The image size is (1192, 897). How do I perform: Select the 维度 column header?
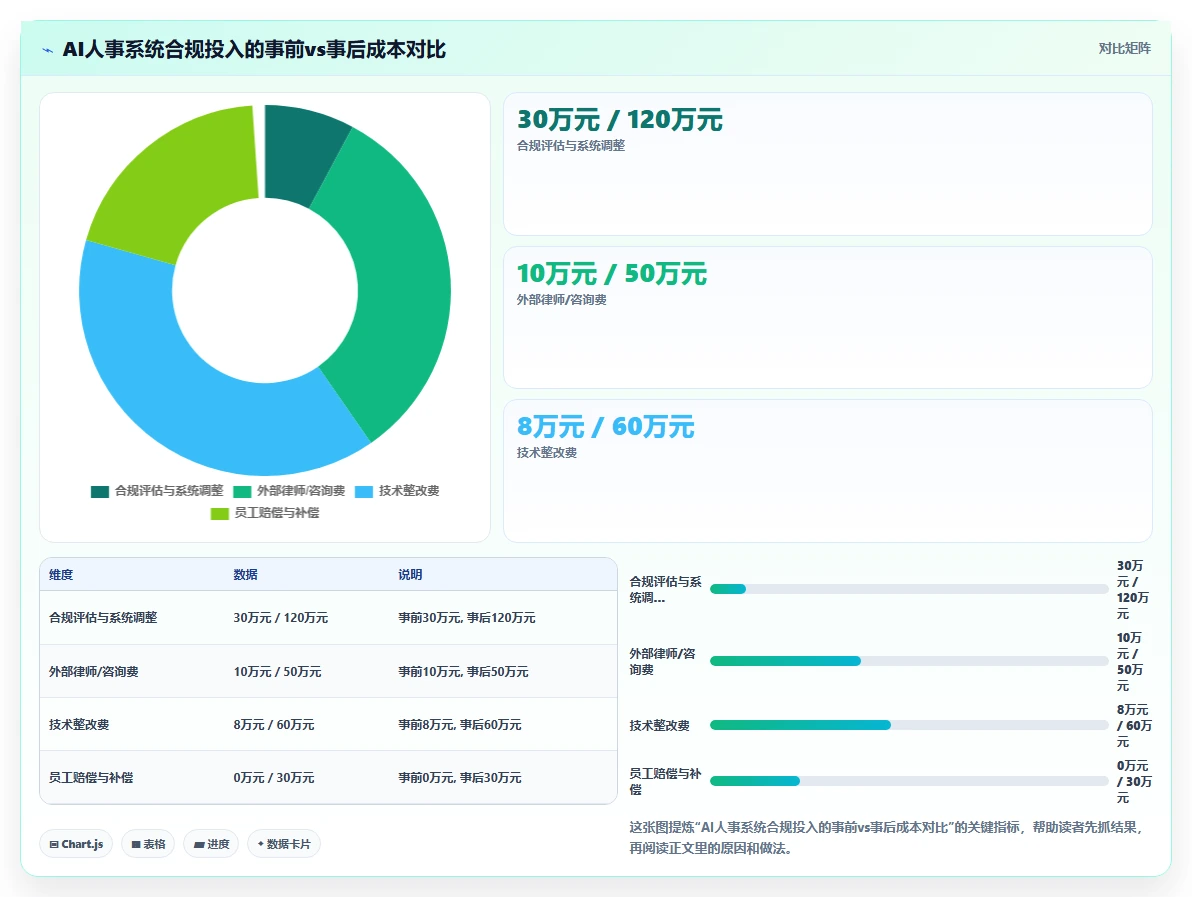(x=61, y=575)
